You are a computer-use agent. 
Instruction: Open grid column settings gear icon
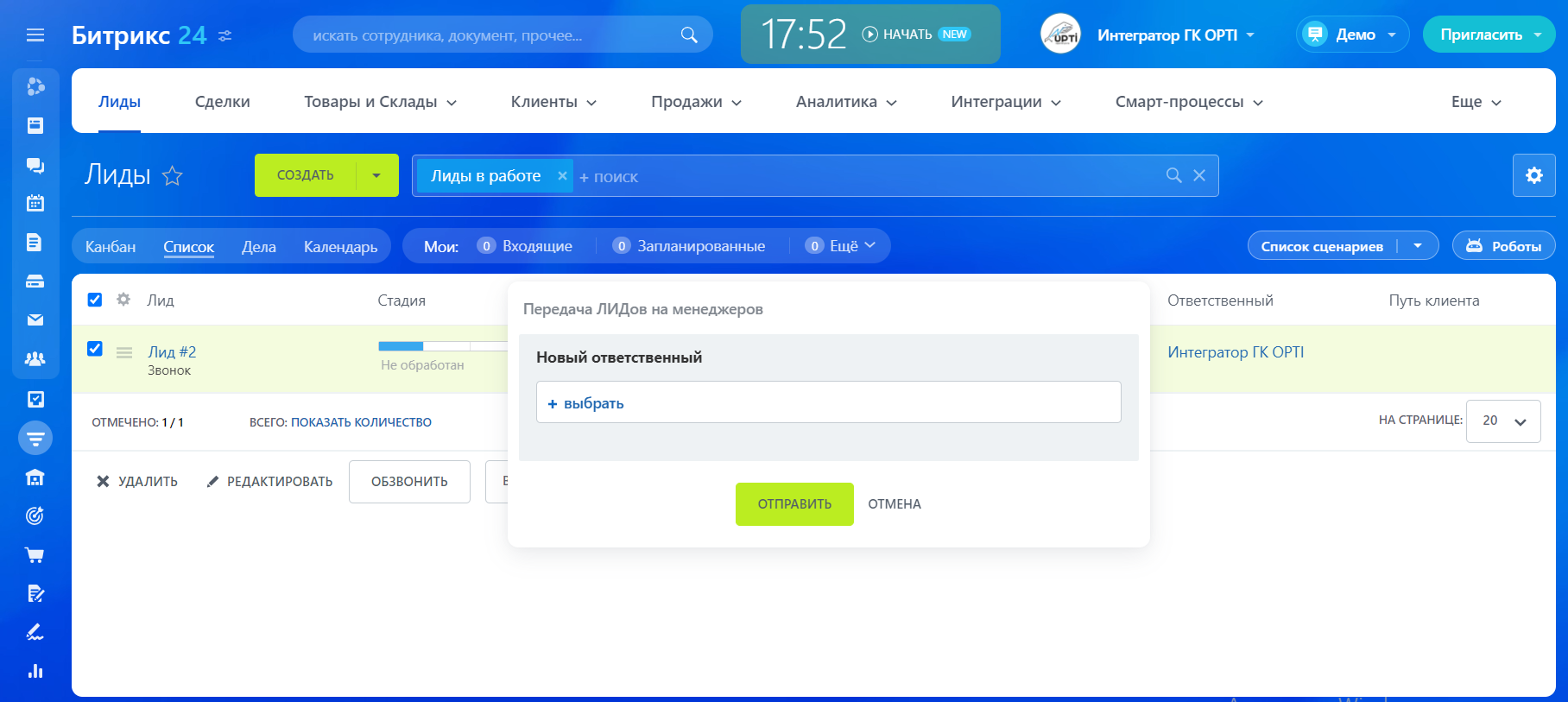point(123,299)
